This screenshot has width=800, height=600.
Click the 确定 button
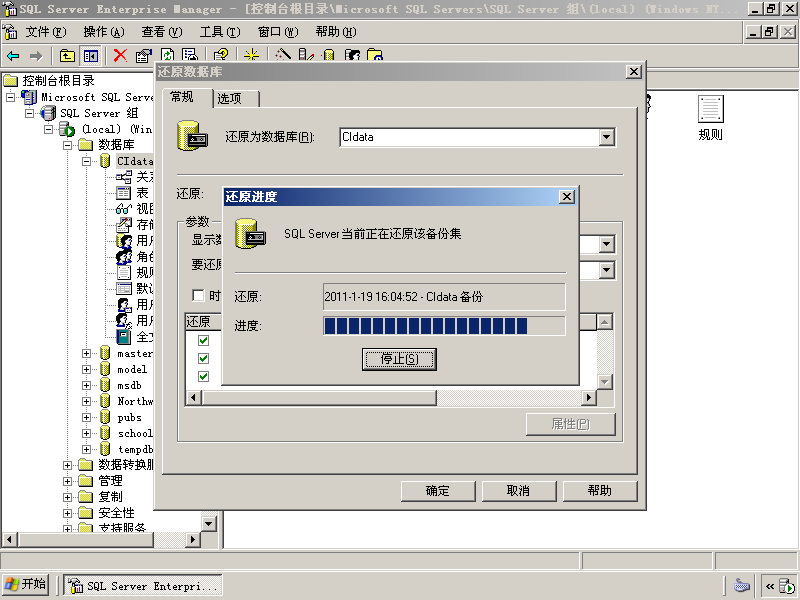[438, 491]
